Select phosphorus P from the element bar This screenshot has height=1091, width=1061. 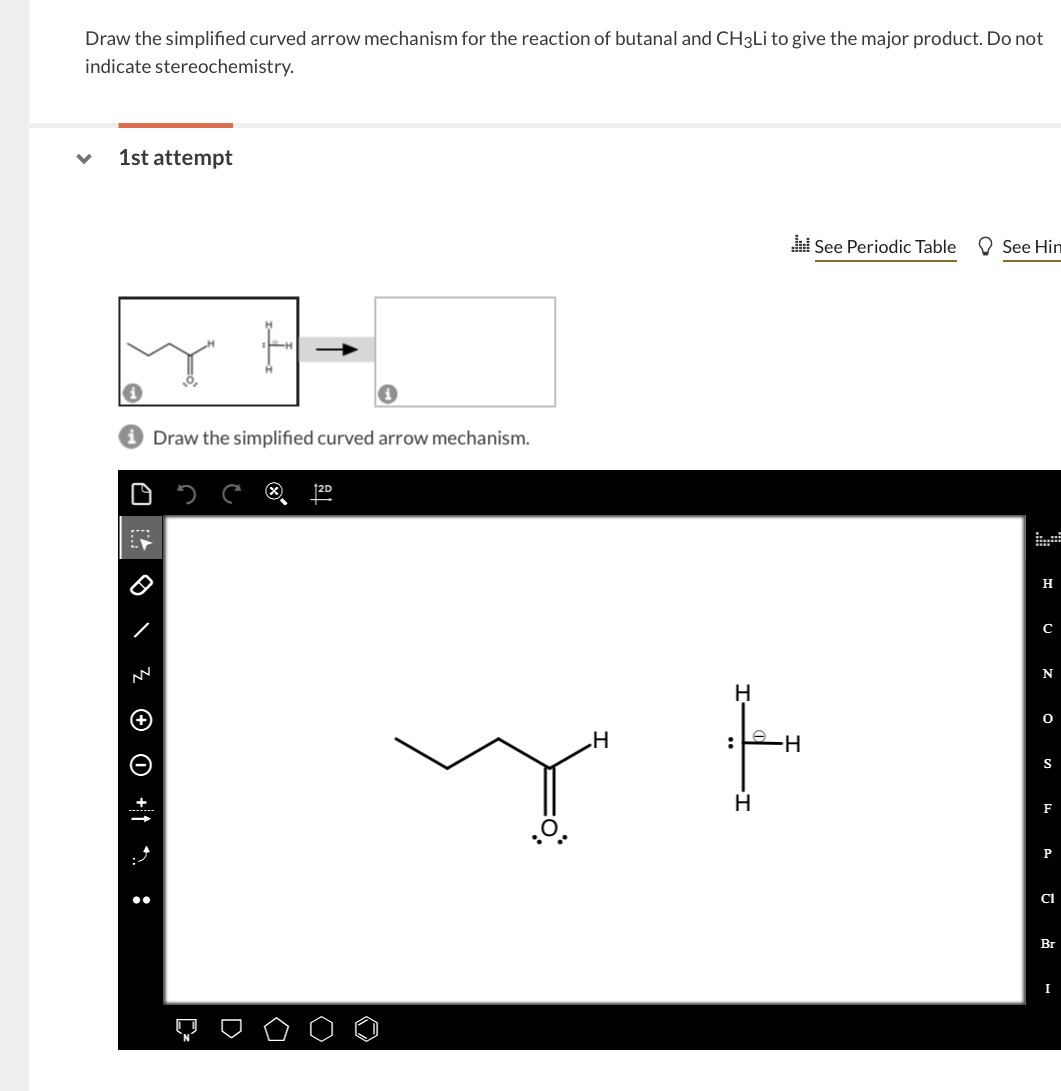coord(1047,853)
